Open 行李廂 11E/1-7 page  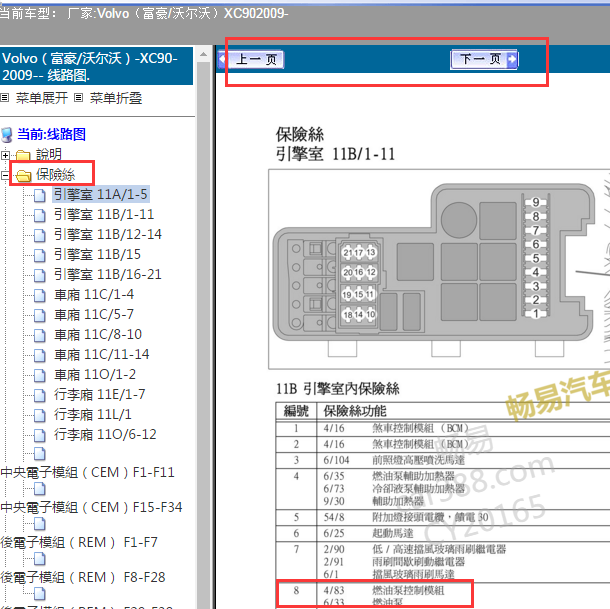tap(99, 394)
